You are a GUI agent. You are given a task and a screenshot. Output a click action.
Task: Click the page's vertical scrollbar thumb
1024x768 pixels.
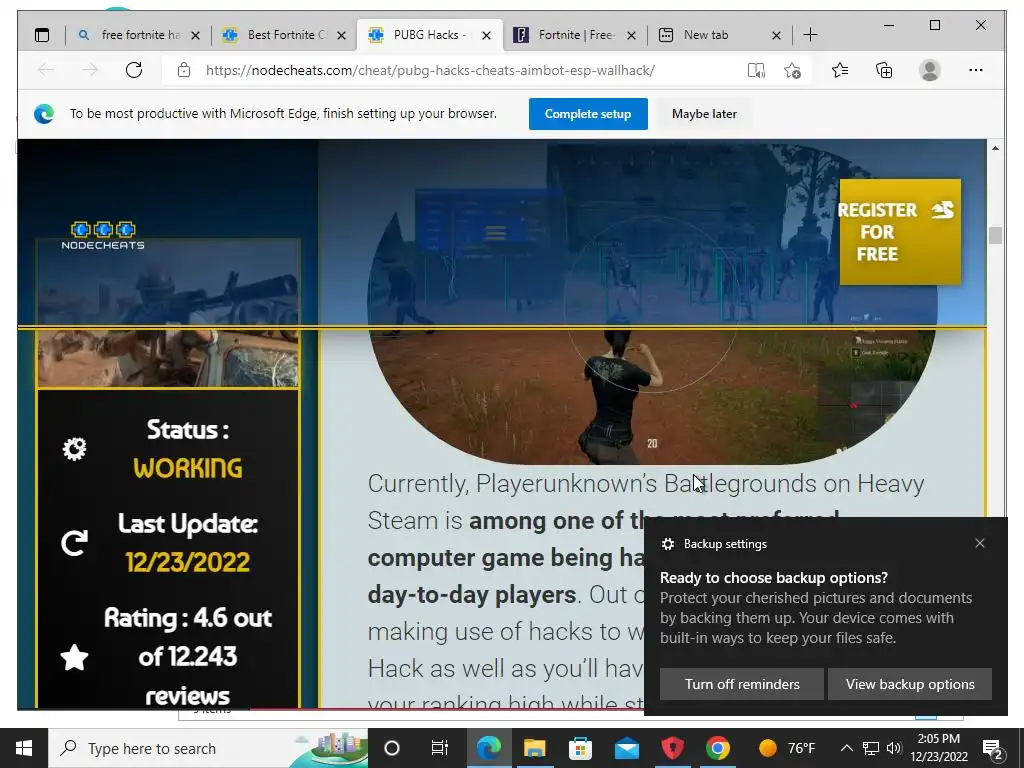pos(995,235)
